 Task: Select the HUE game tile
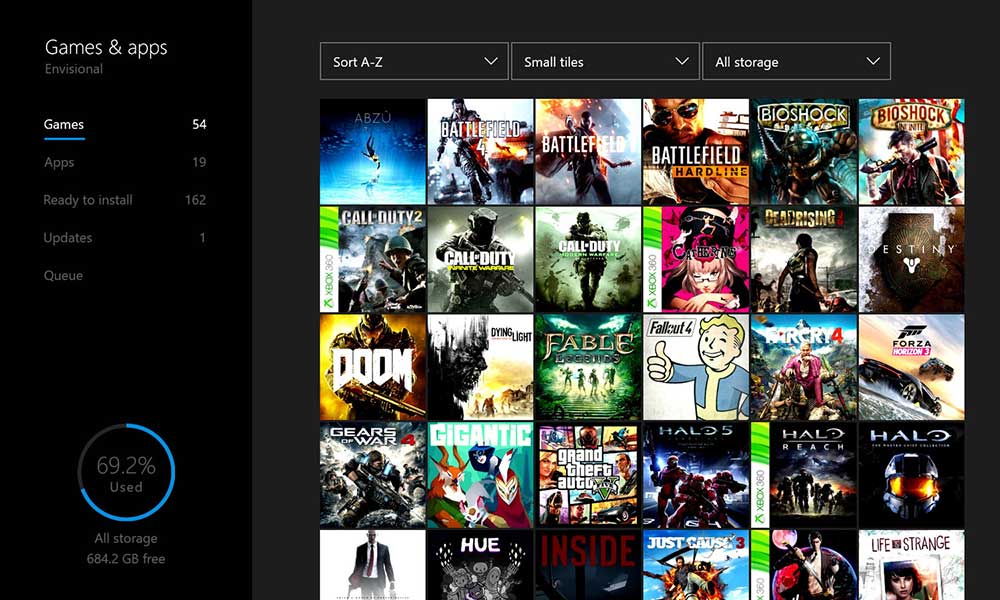click(480, 565)
